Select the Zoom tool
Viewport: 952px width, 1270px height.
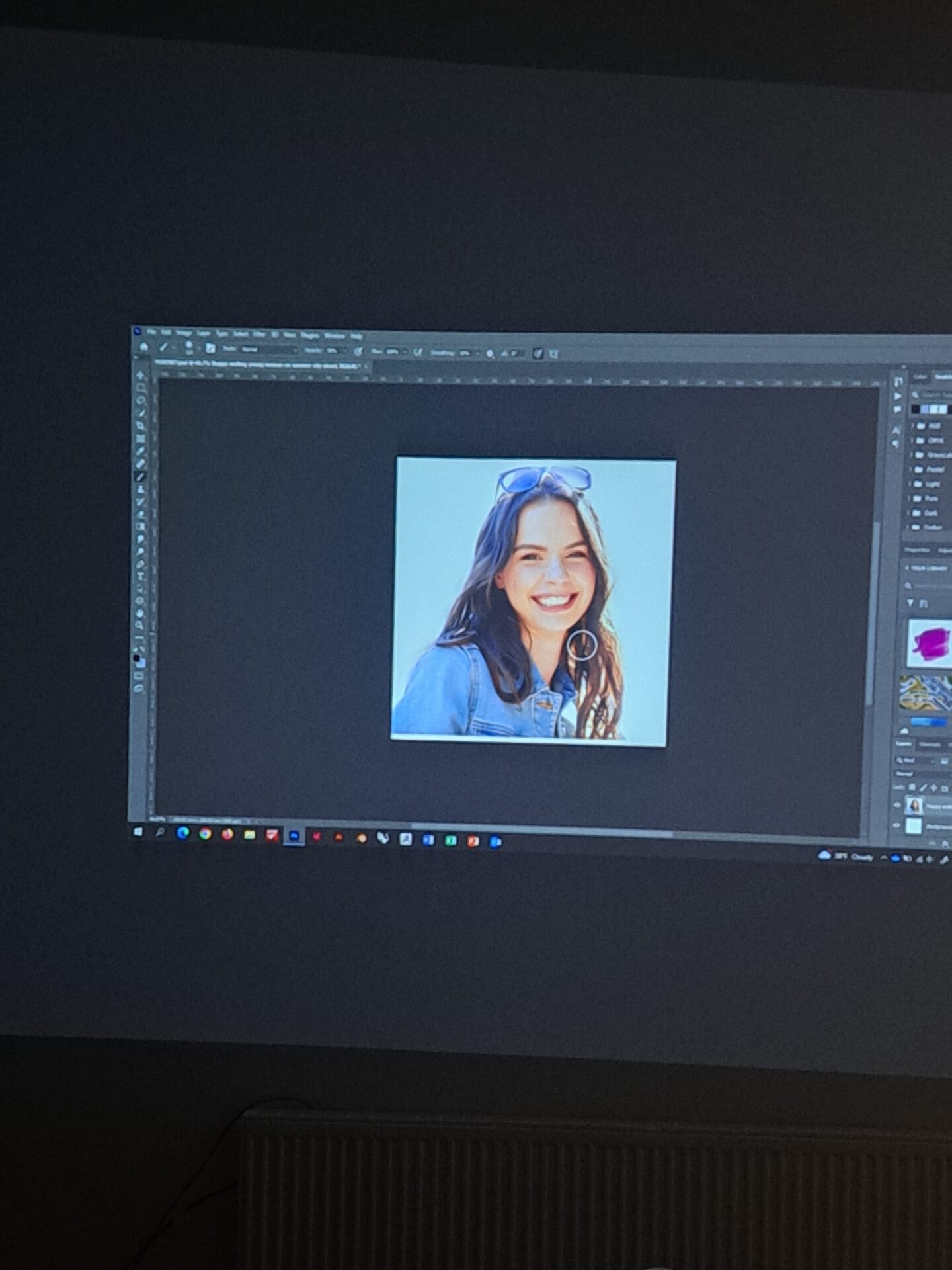click(140, 625)
